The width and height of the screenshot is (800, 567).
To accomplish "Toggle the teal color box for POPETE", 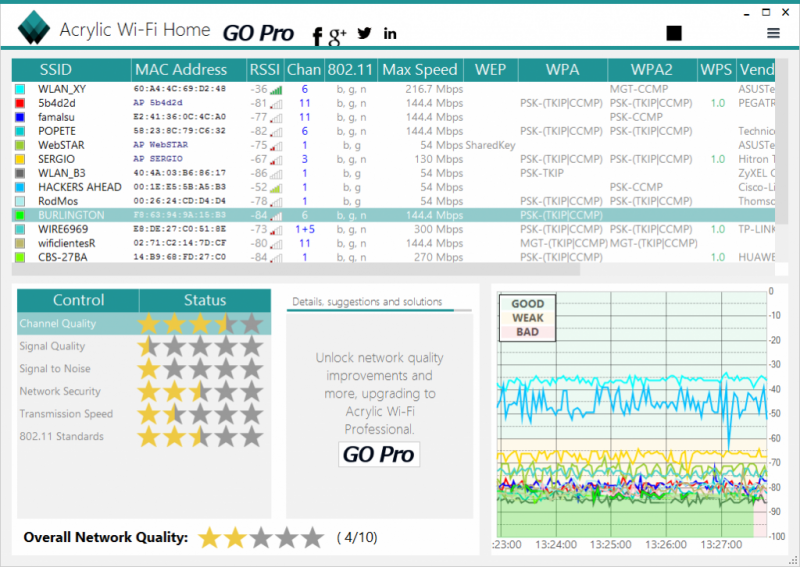I will [20, 131].
